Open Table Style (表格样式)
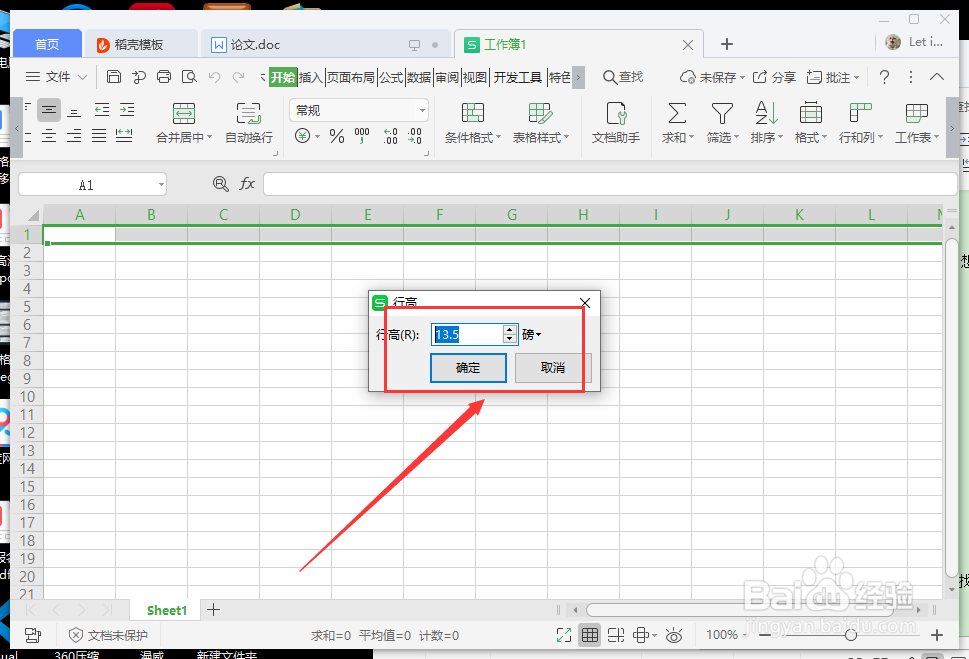Image resolution: width=969 pixels, height=659 pixels. 541,123
